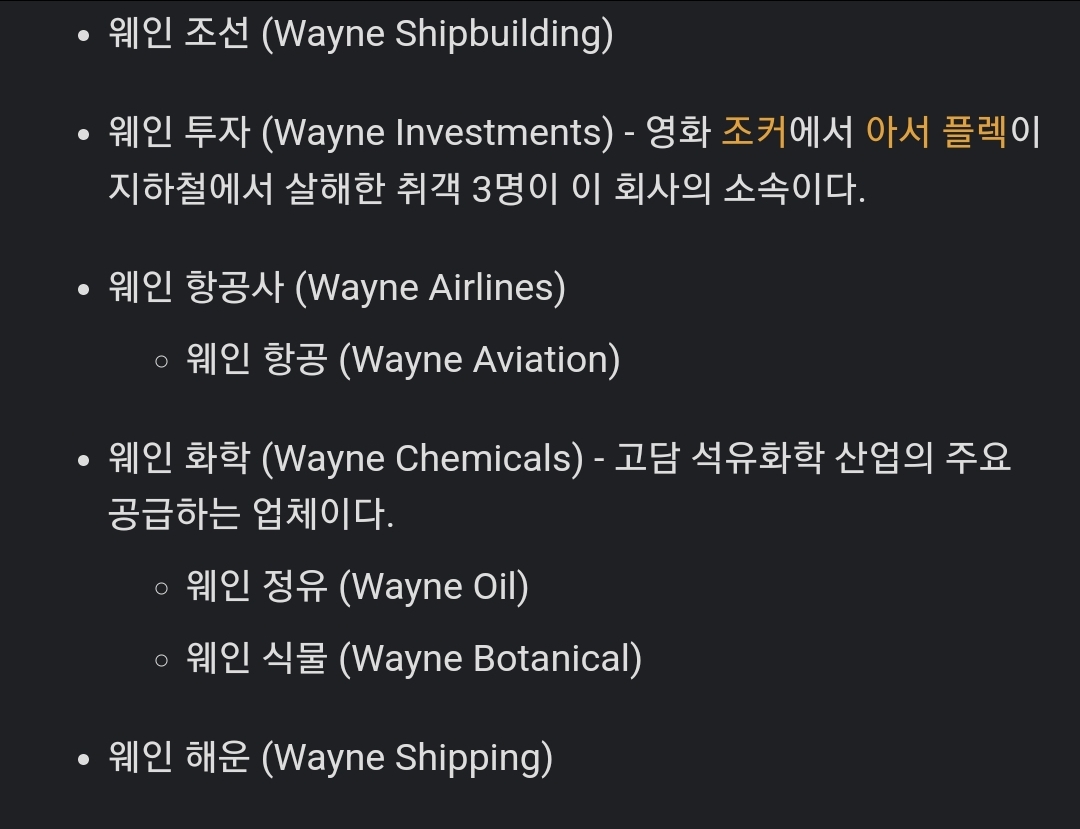The width and height of the screenshot is (1080, 829).
Task: Click the line starting with 지하철에서 살해한
Action: [486, 188]
